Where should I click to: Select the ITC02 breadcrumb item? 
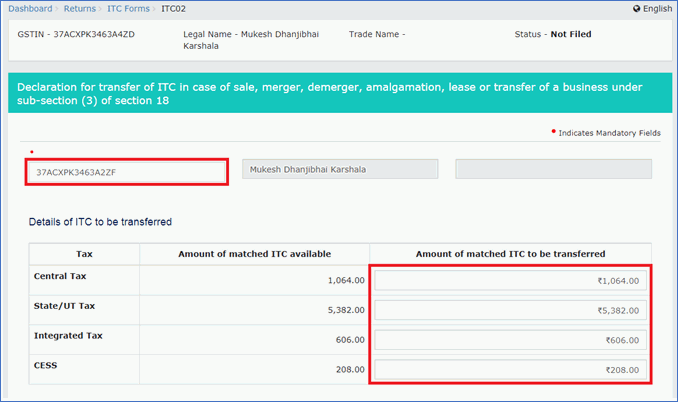[173, 9]
